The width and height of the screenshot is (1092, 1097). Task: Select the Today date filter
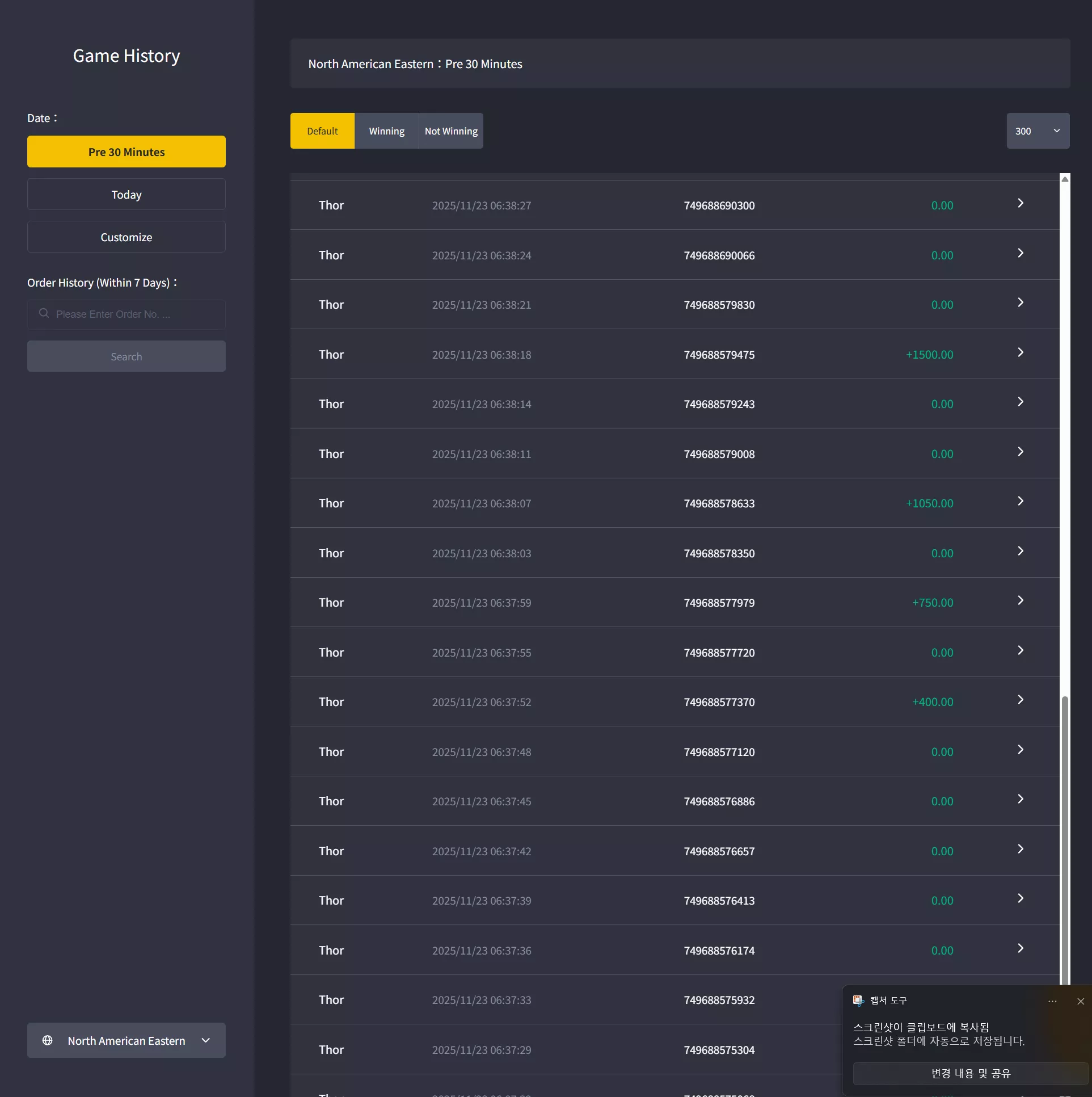point(127,194)
